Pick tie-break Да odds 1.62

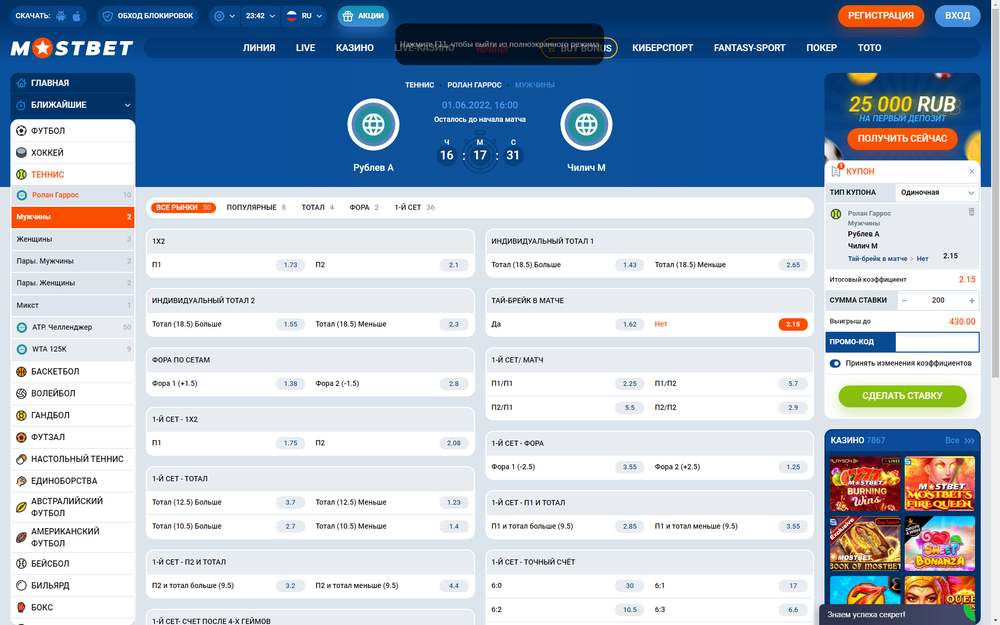pos(629,324)
